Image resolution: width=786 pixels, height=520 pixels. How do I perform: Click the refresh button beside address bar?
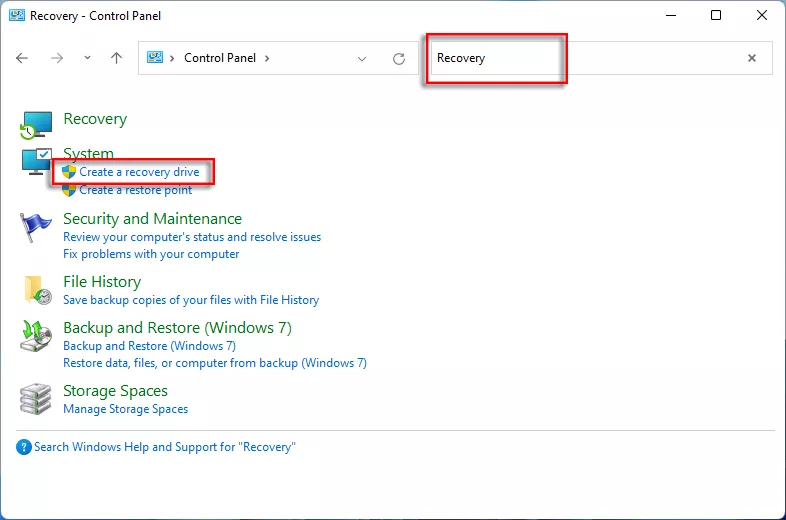click(x=399, y=58)
